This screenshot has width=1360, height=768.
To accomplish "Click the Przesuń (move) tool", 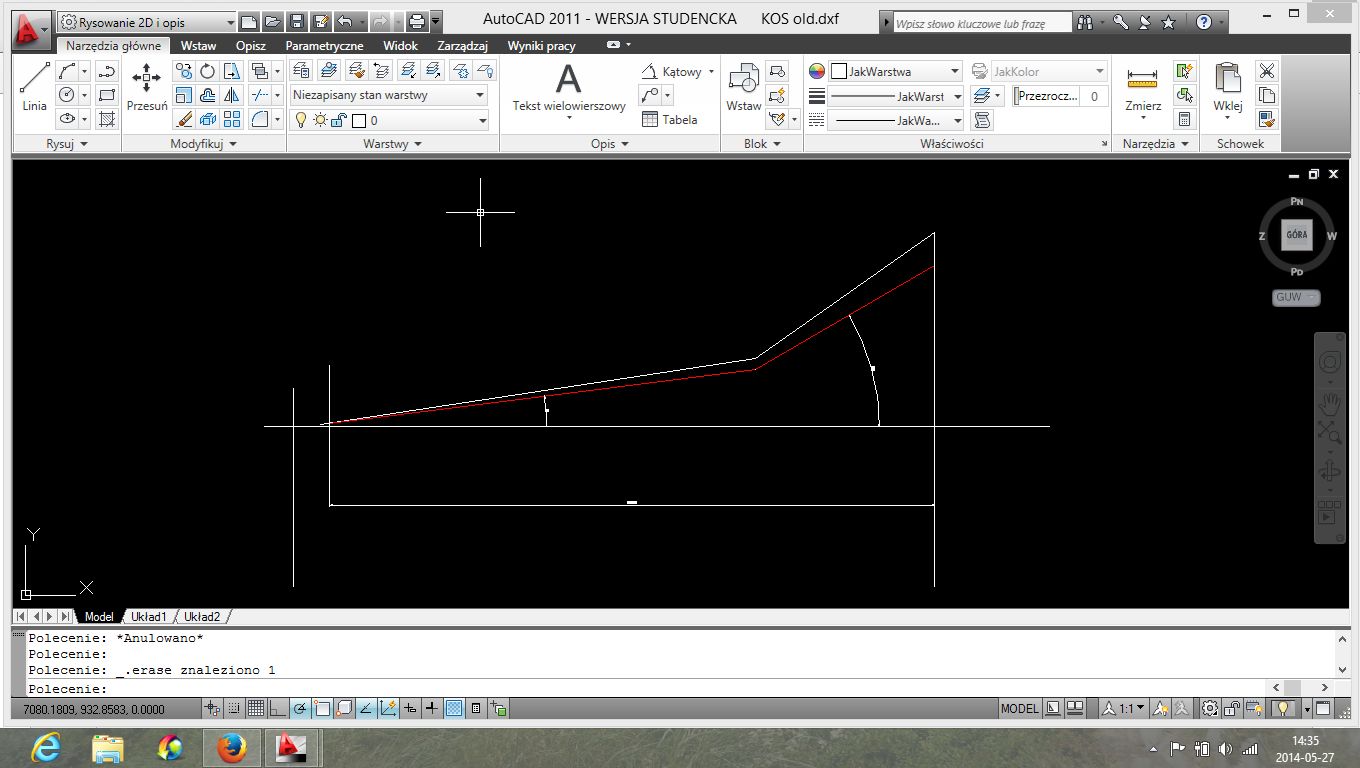I will (147, 87).
